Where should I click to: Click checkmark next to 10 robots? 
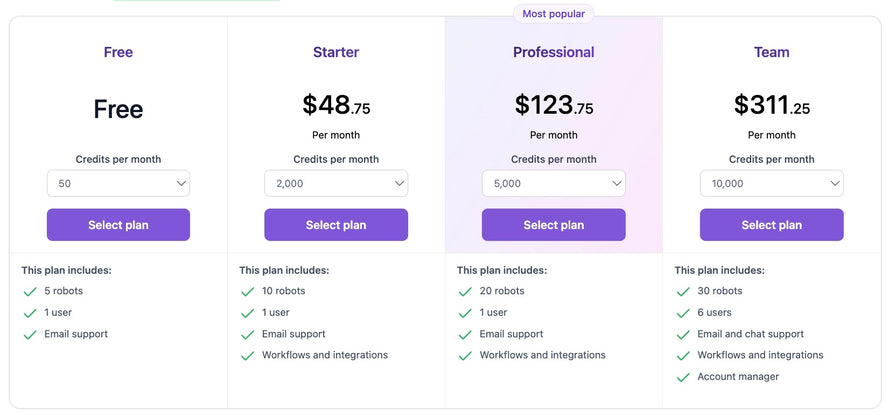pos(247,292)
